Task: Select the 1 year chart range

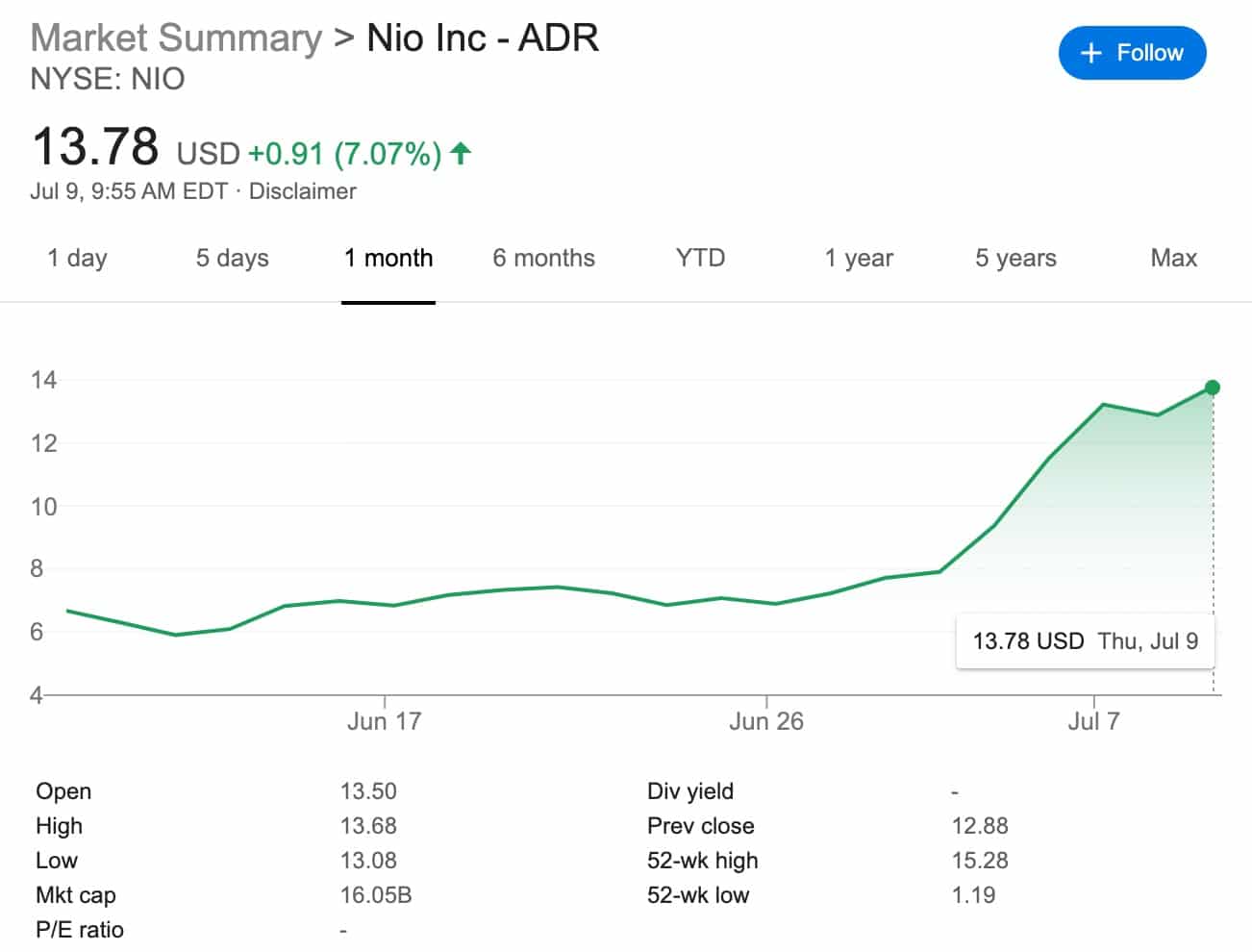Action: 859,258
